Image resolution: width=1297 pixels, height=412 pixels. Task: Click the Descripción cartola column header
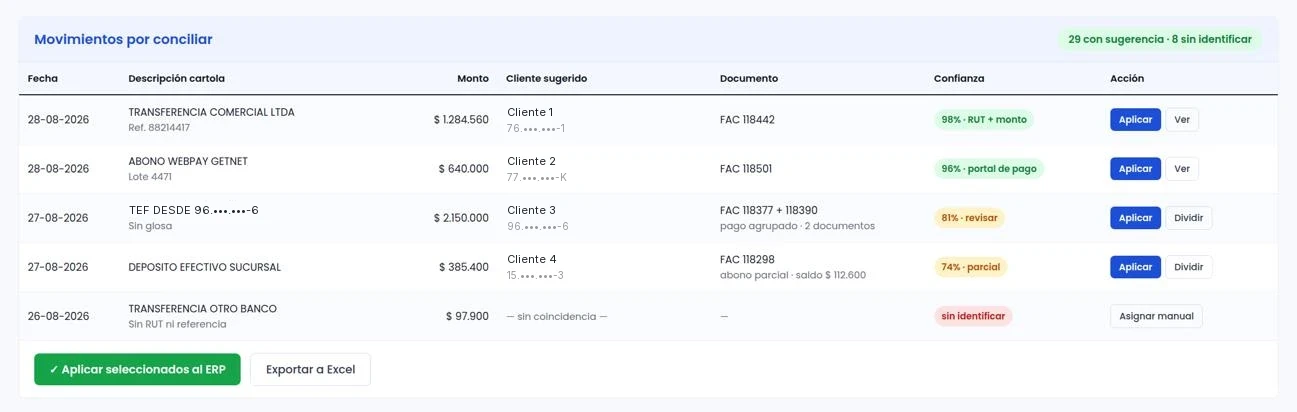177,78
